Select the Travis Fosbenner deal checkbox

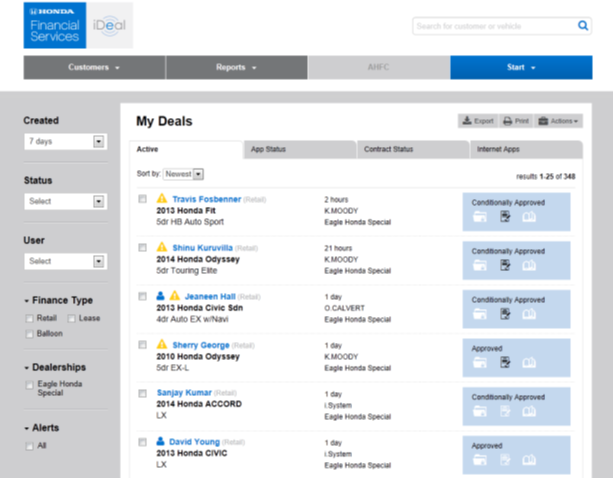[143, 200]
